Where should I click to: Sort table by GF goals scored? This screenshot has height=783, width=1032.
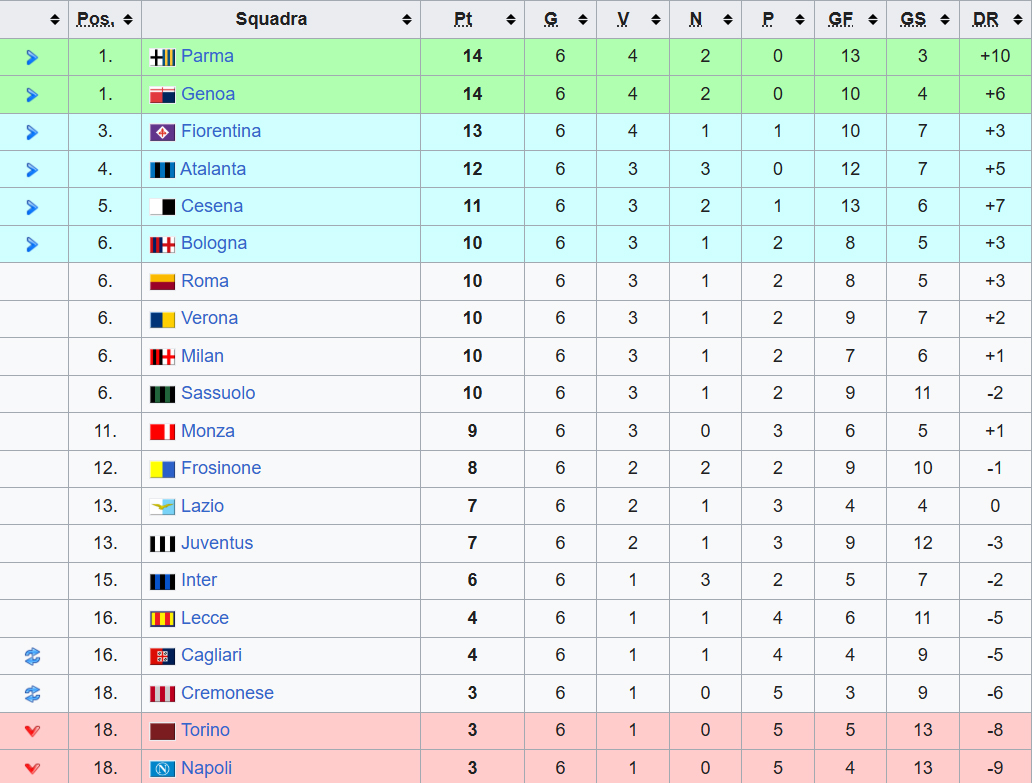coord(849,19)
